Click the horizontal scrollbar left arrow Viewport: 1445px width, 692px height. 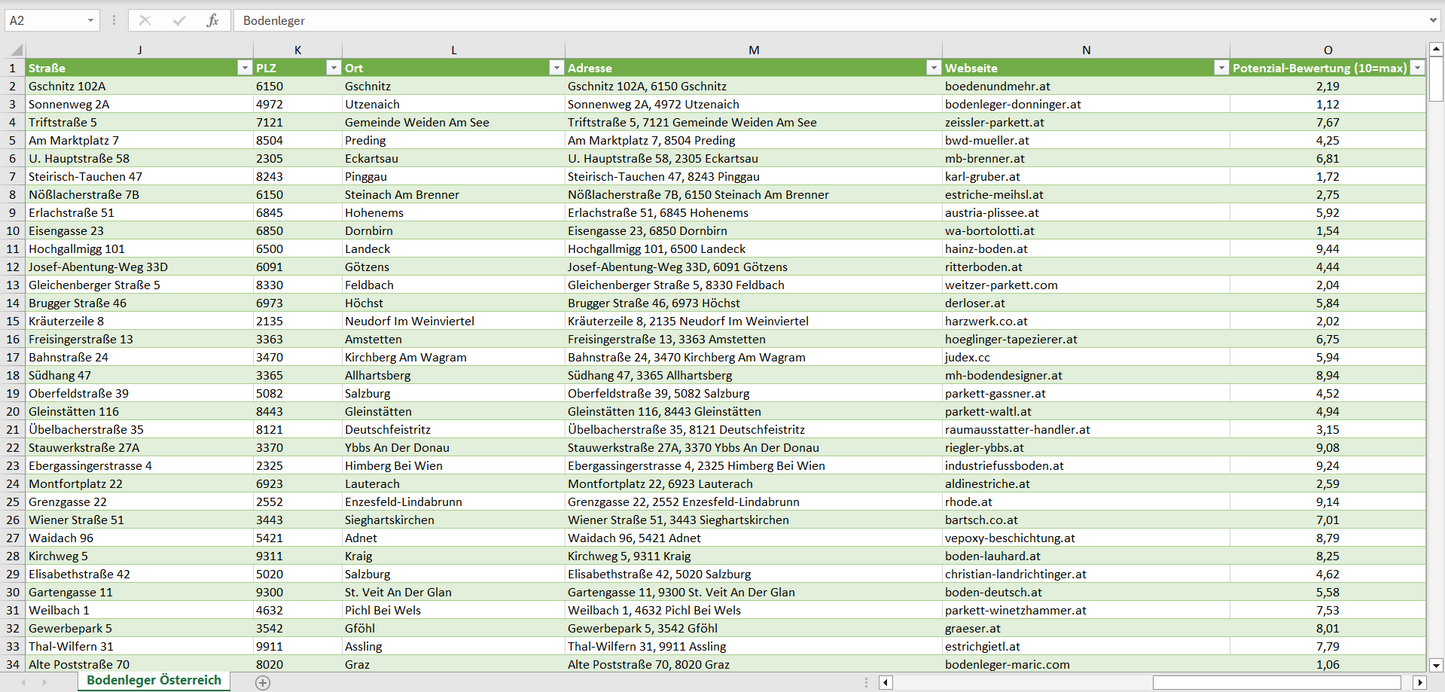[x=885, y=682]
